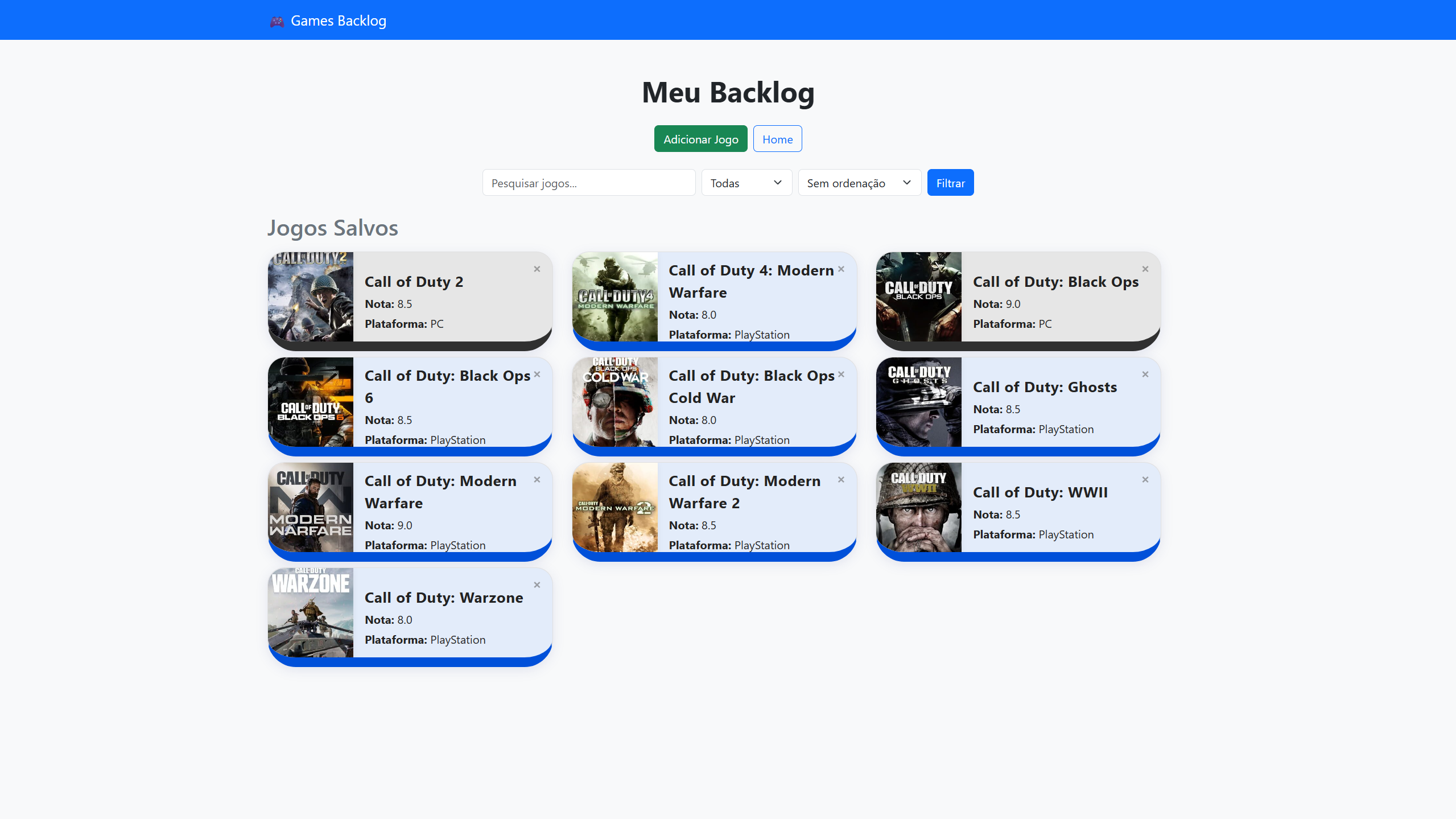Remove the Call of Duty: Black Ops card

point(1145,269)
